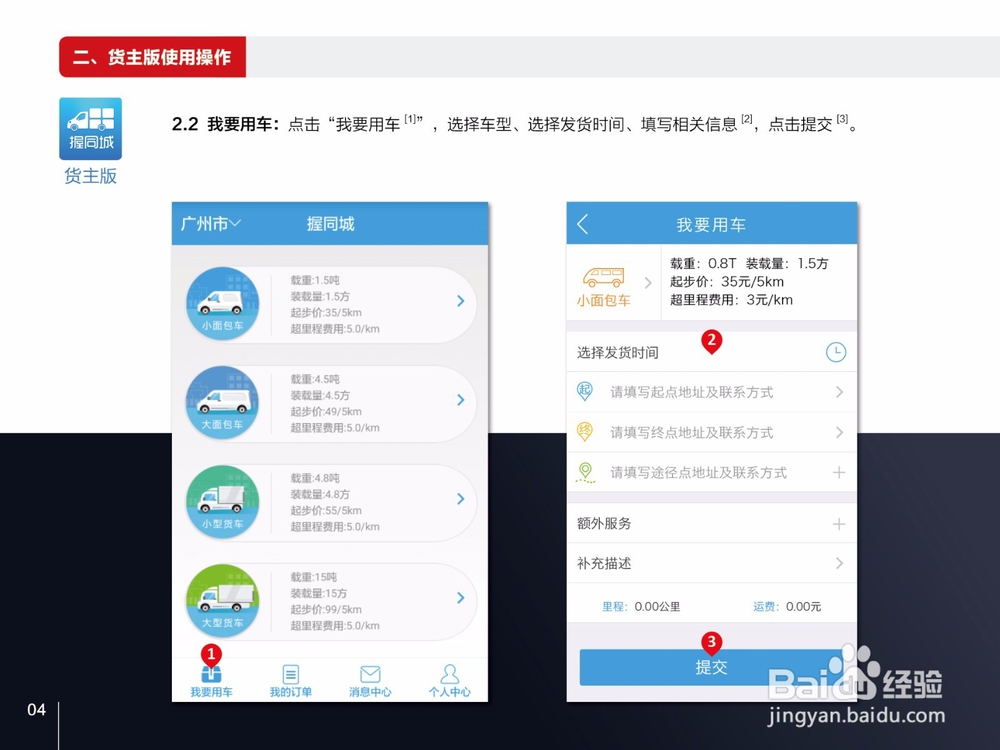1000x750 pixels.
Task: Switch to the 消息中心 bottom tab
Action: (370, 680)
